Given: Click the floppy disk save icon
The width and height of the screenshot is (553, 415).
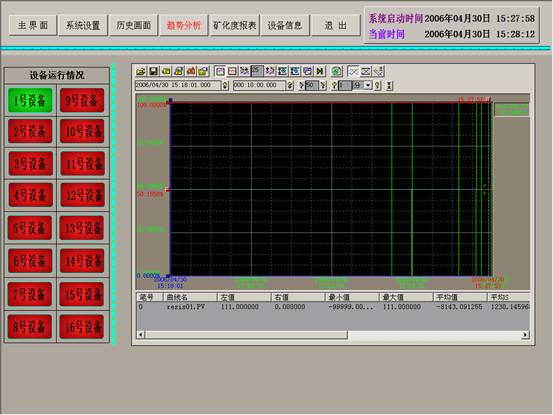Looking at the screenshot, I should point(153,71).
